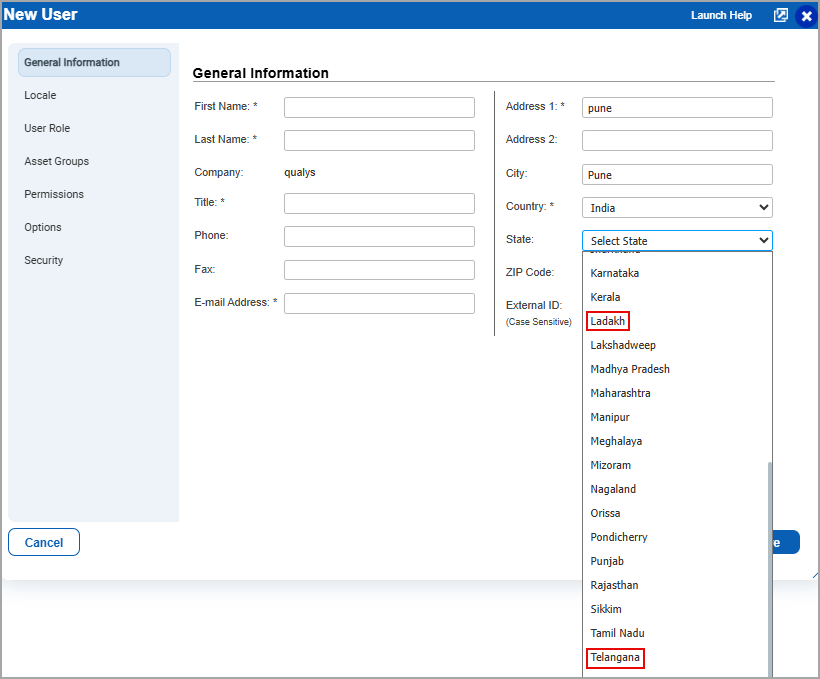Close the New User dialog
The height and width of the screenshot is (679, 820).
(806, 16)
